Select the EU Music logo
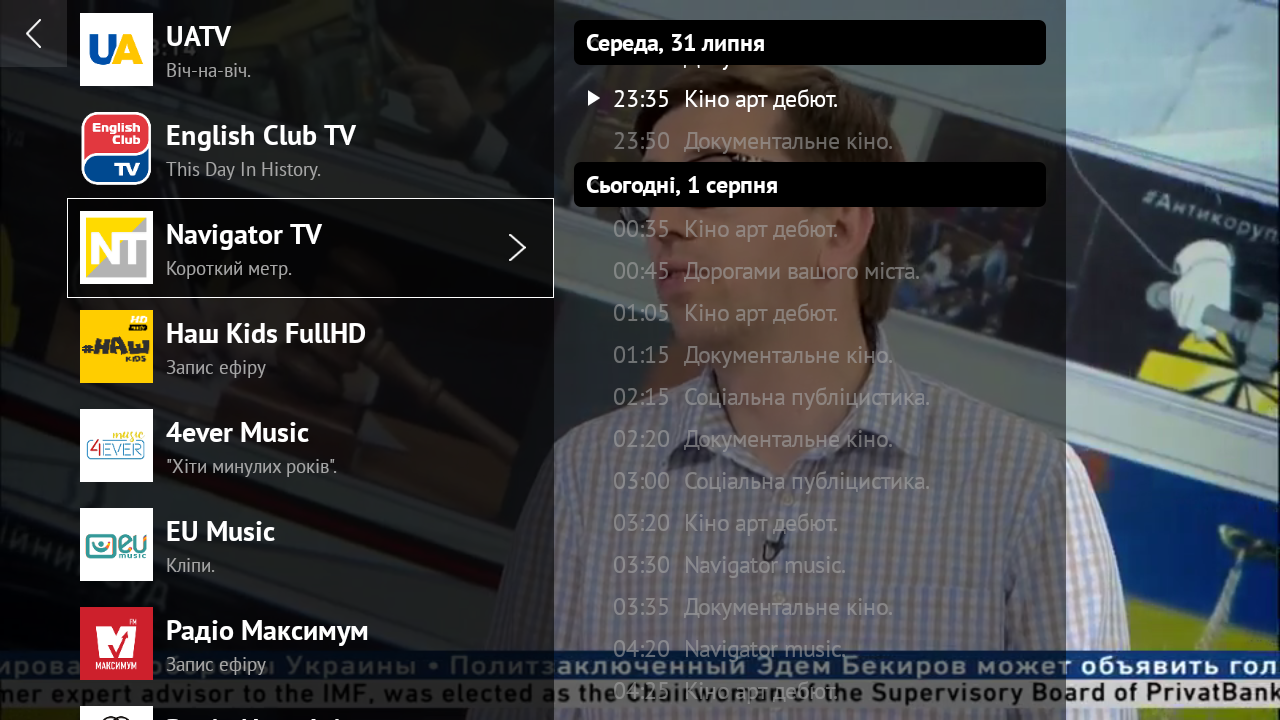The height and width of the screenshot is (720, 1280). point(116,544)
